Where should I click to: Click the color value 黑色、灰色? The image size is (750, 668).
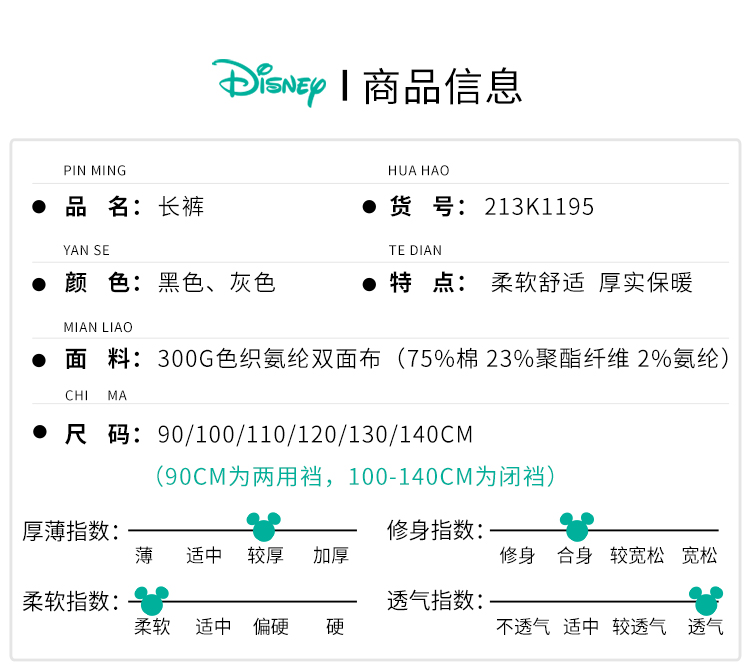pyautogui.click(x=216, y=283)
